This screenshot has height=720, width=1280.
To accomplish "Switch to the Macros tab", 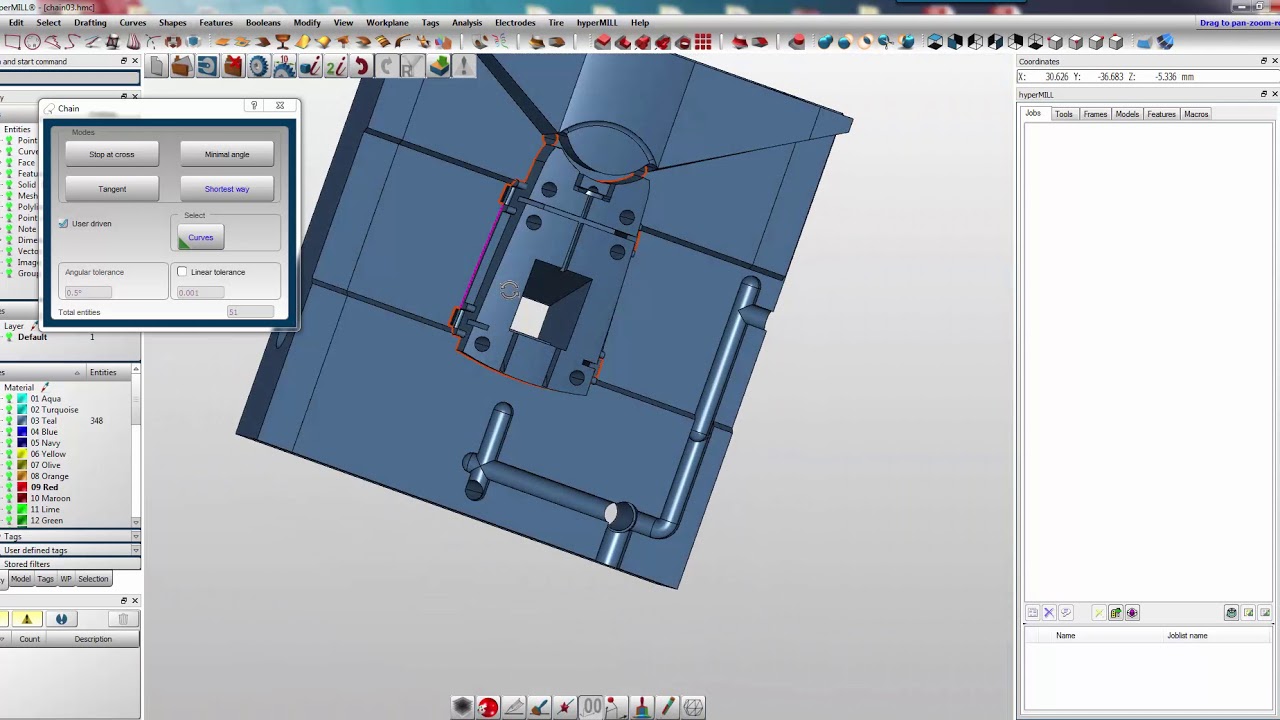I will click(x=1196, y=114).
